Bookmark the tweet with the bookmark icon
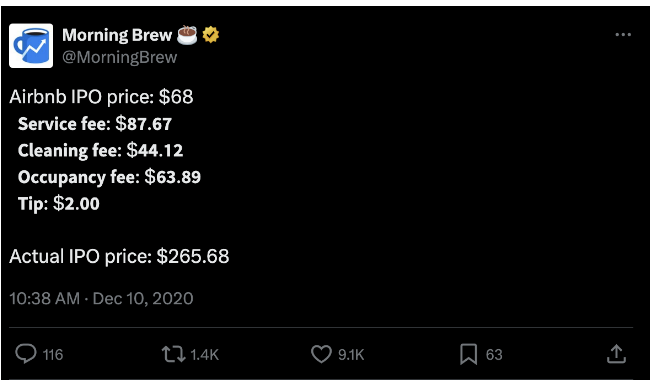 point(469,354)
